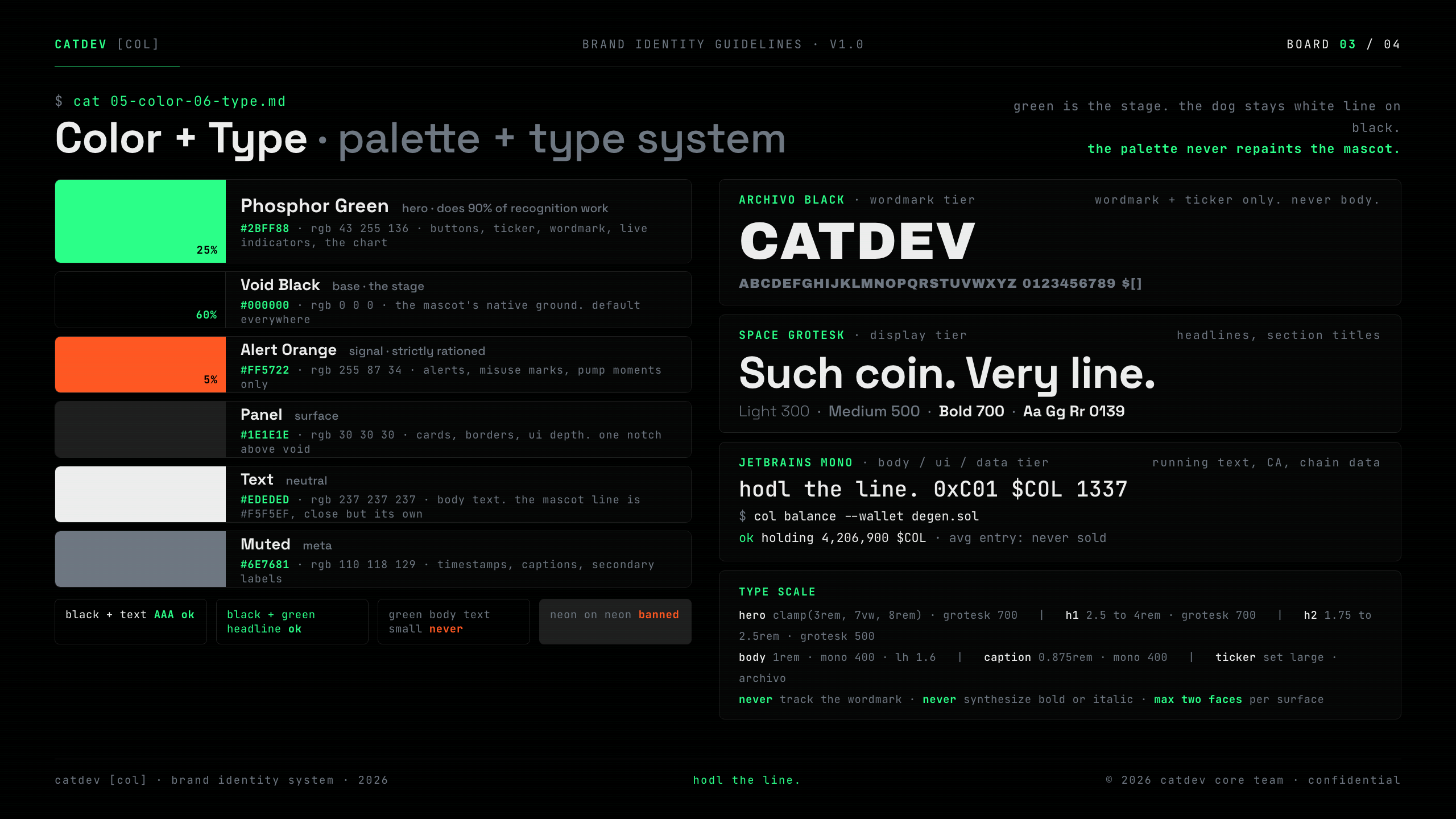The width and height of the screenshot is (1456, 819).
Task: Click the #EDEDED hex value
Action: 264,500
